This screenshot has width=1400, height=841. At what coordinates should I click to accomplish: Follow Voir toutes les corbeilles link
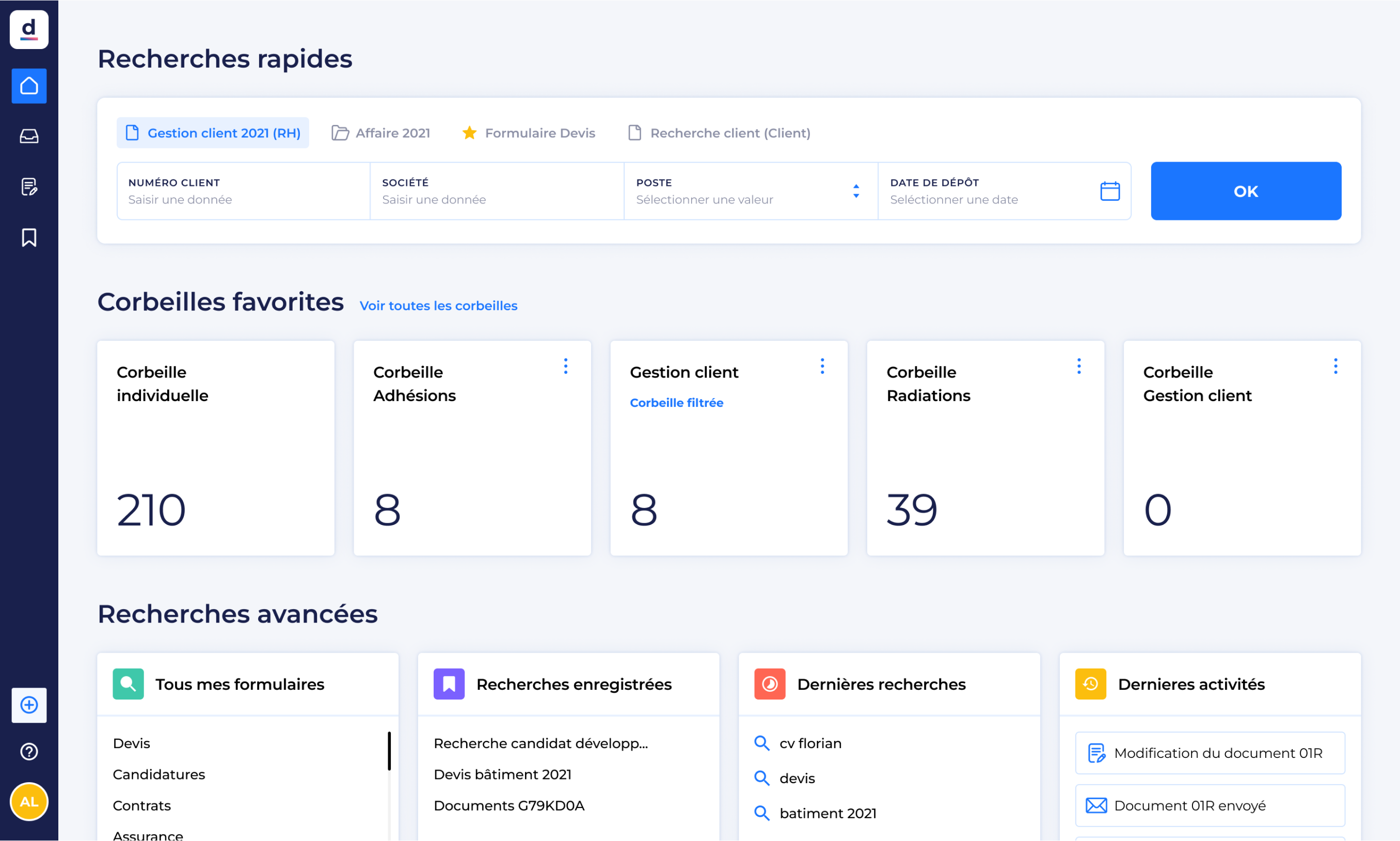pyautogui.click(x=438, y=306)
